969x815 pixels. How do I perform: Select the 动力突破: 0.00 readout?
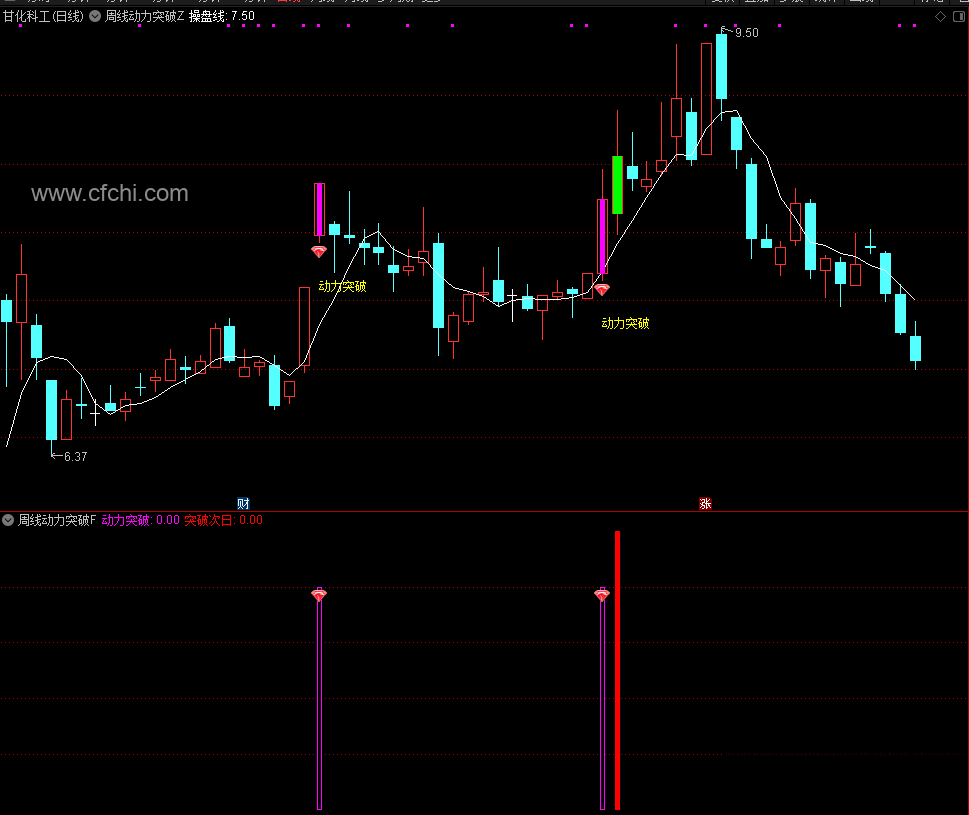[x=140, y=520]
